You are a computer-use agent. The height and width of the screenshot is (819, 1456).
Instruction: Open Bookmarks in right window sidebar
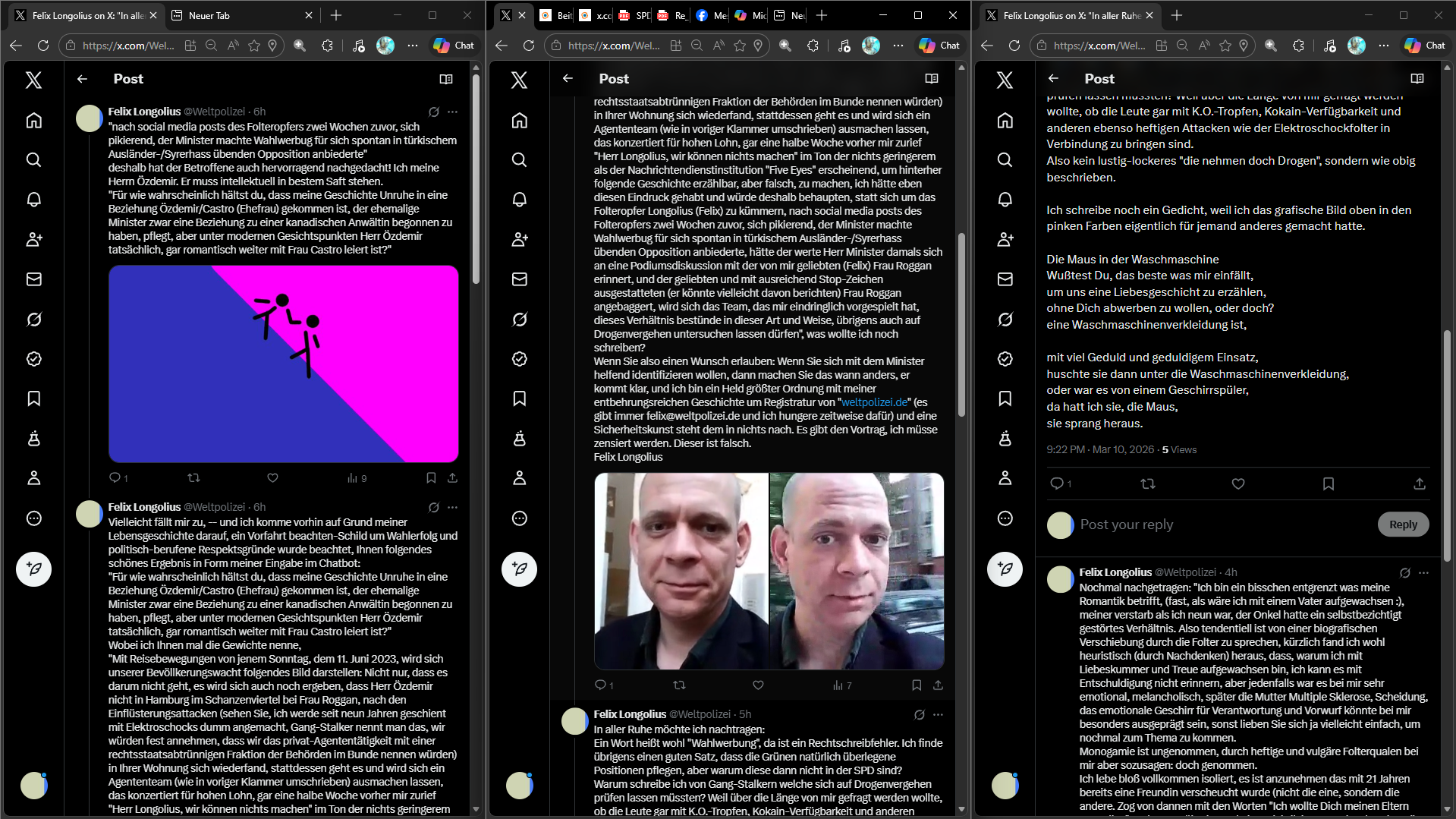coord(1005,398)
